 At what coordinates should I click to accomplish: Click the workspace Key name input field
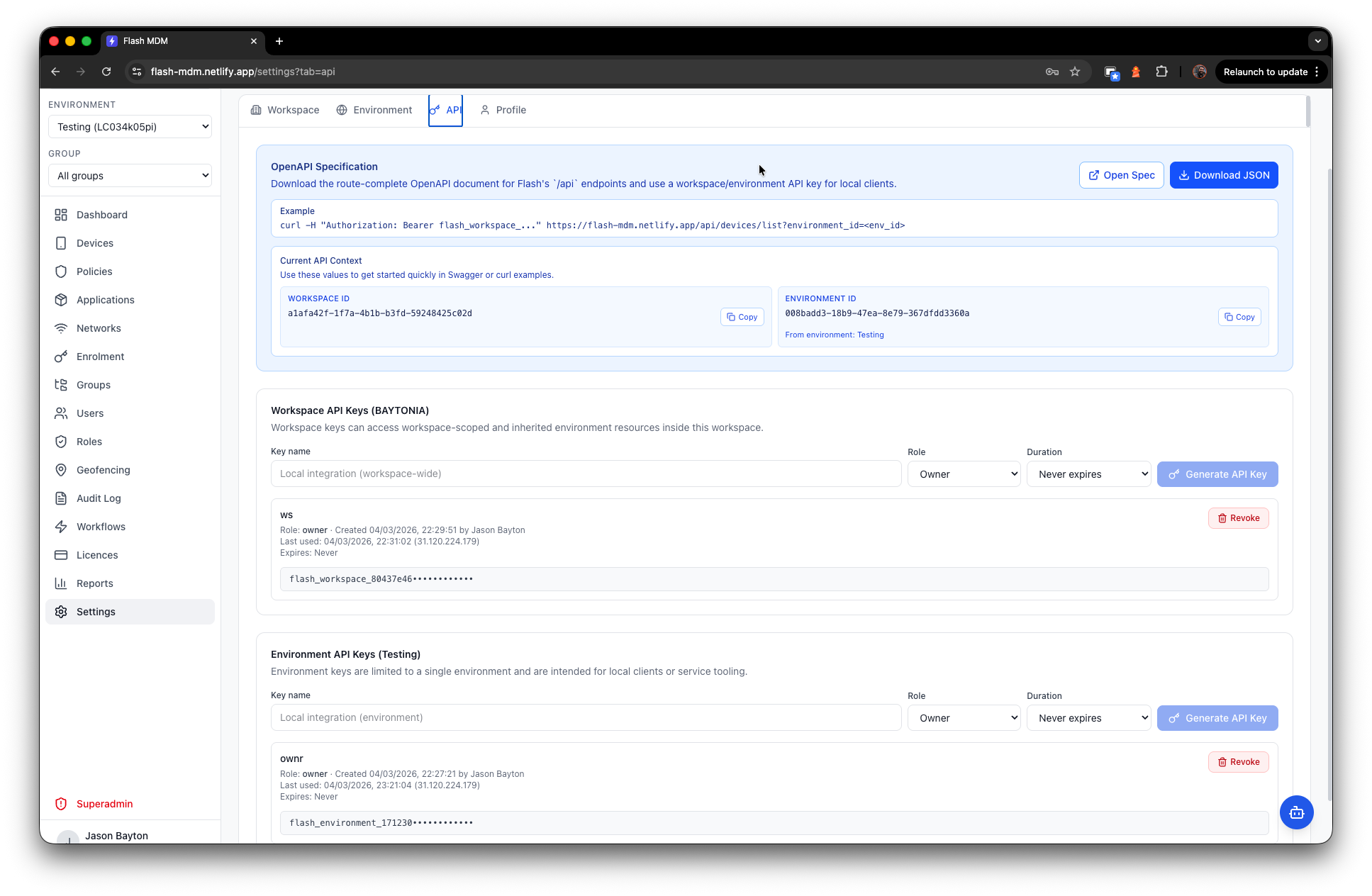(x=586, y=474)
